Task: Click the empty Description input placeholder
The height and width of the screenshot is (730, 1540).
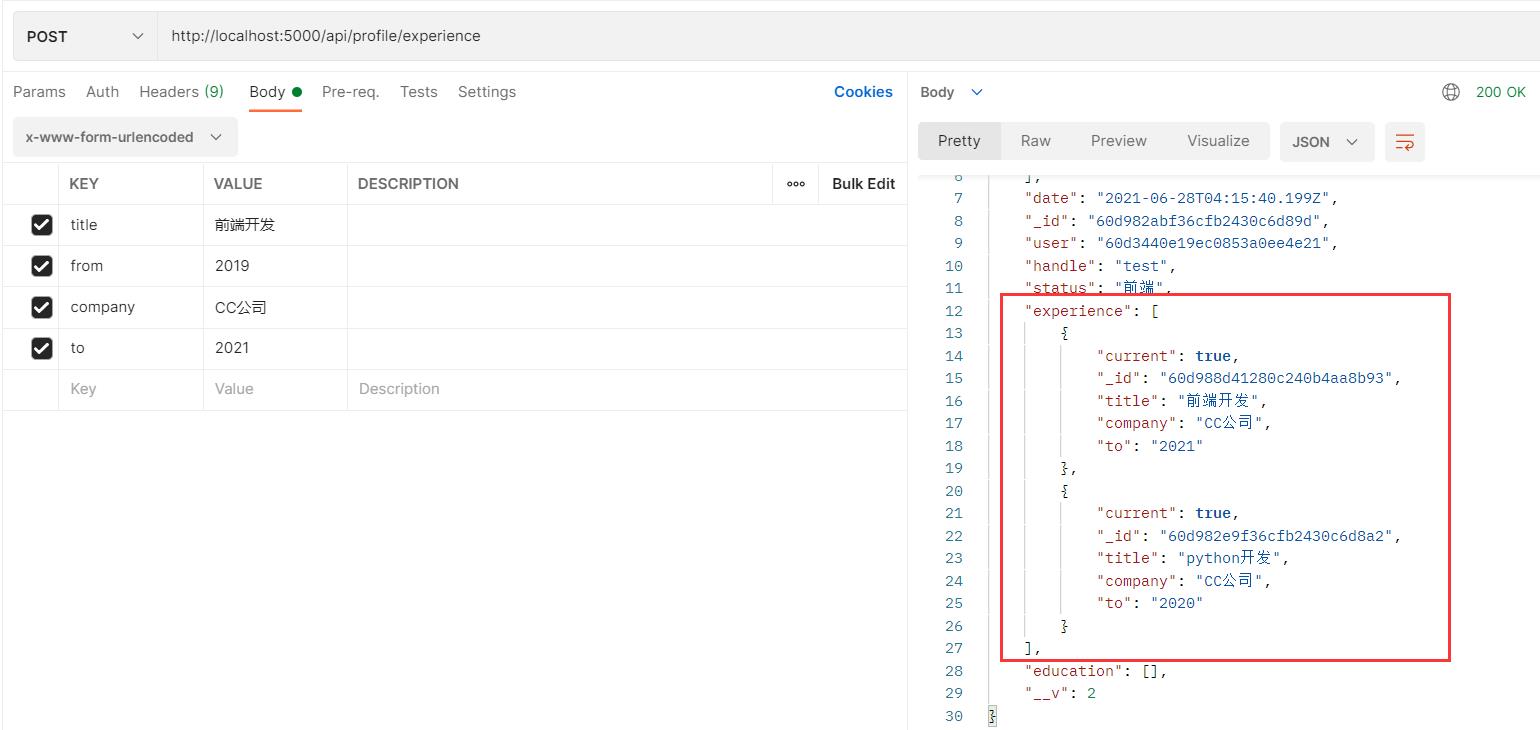Action: click(x=627, y=389)
